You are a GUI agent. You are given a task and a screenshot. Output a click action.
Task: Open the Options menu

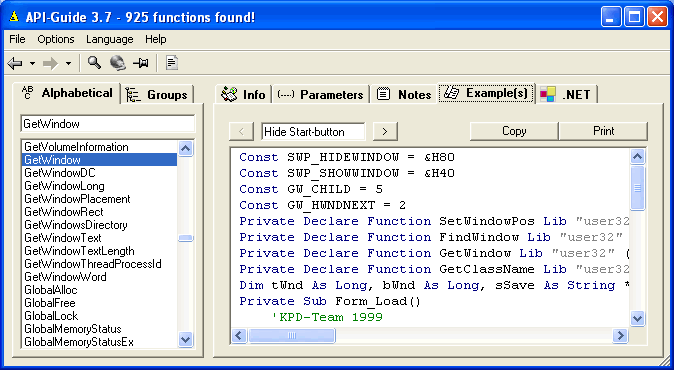click(x=56, y=39)
